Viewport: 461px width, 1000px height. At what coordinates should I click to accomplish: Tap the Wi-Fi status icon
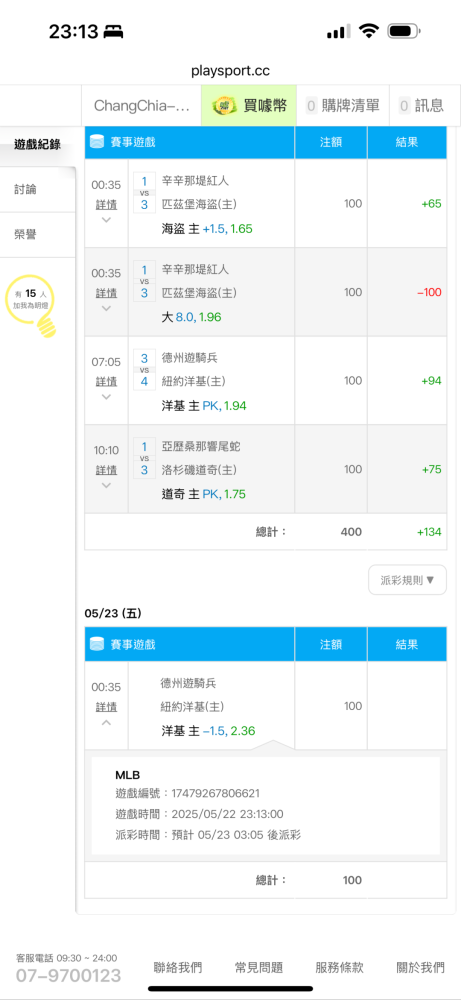point(369,31)
